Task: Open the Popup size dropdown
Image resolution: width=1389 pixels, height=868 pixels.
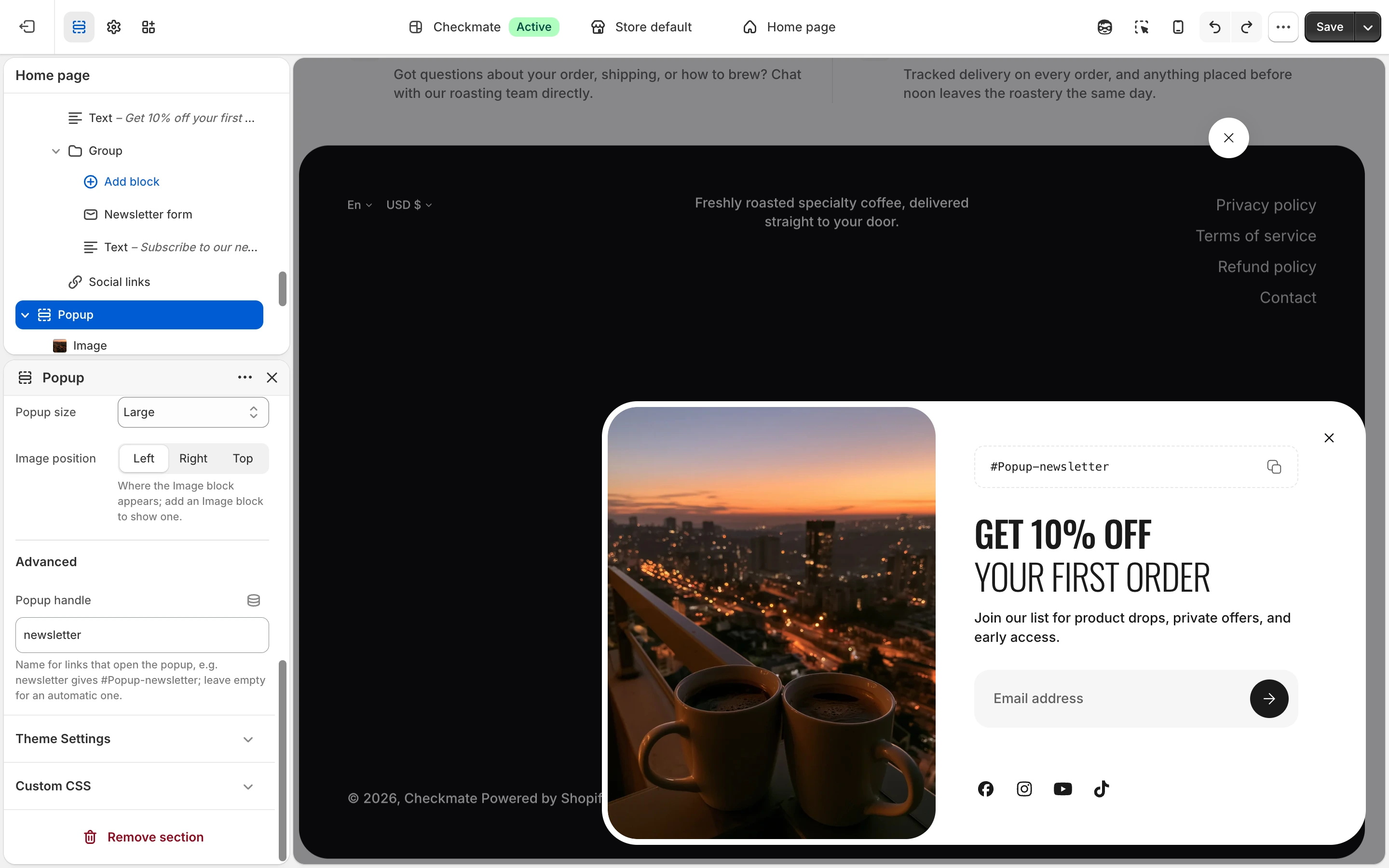Action: 193,412
